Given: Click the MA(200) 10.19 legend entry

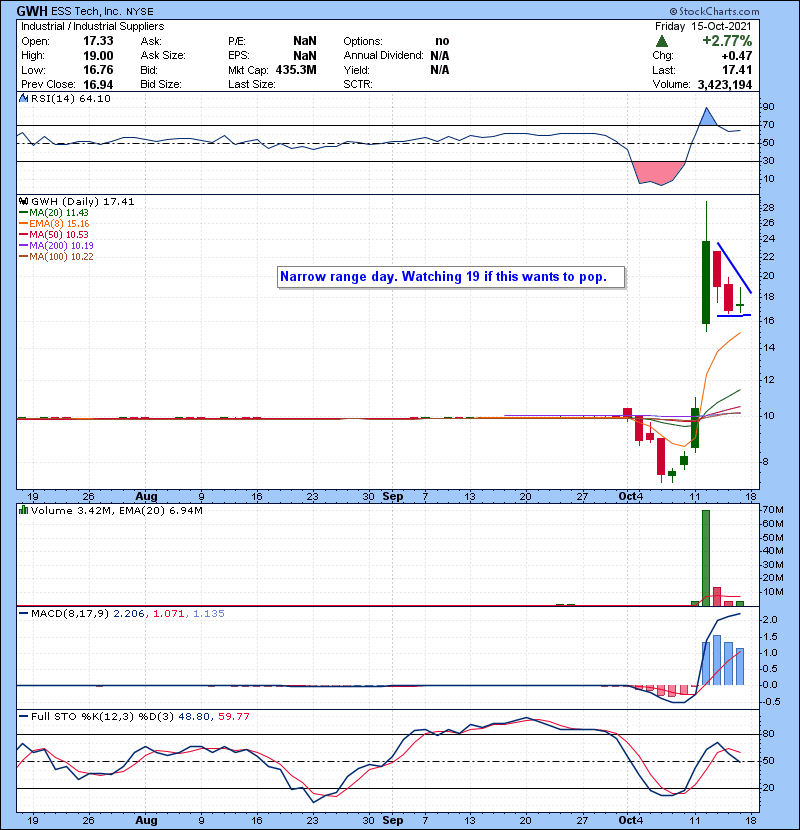Looking at the screenshot, I should click(x=56, y=246).
